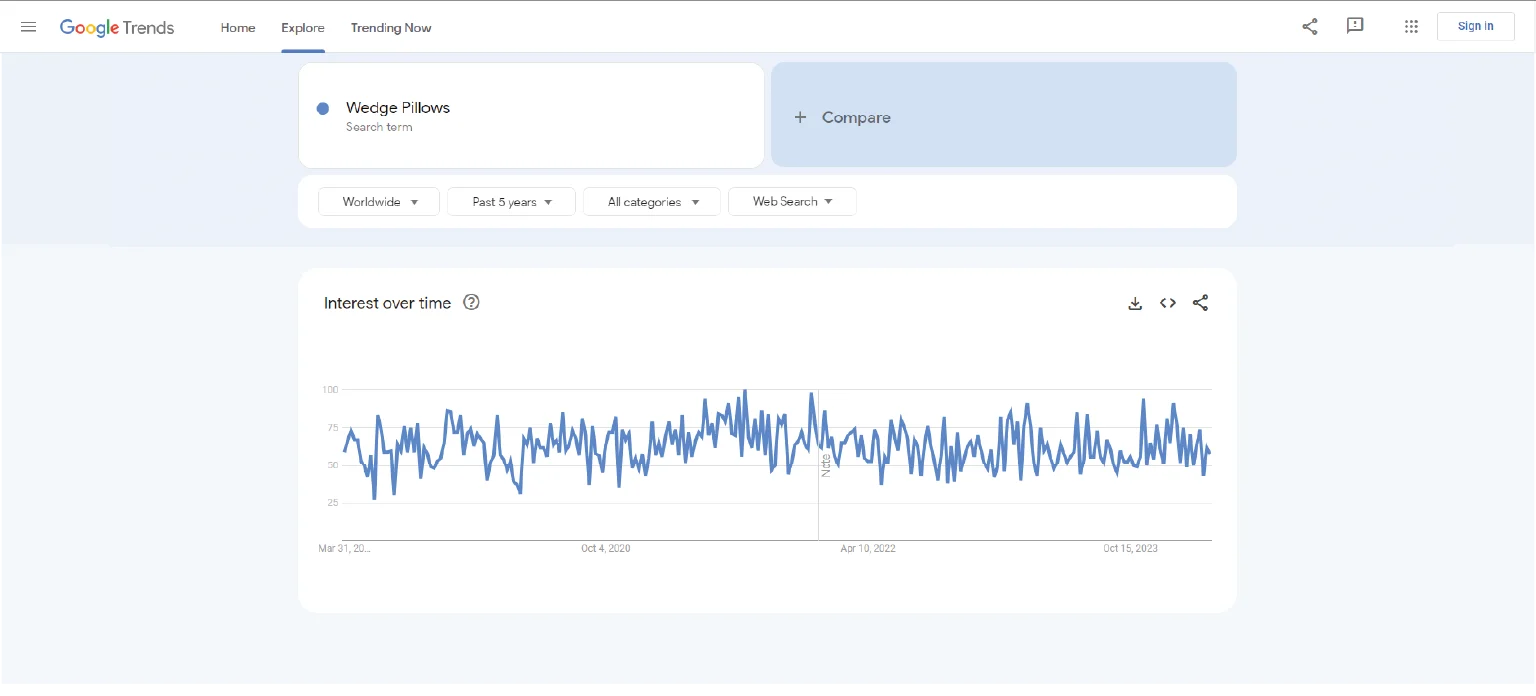Download the interest over time CSV

[1135, 303]
